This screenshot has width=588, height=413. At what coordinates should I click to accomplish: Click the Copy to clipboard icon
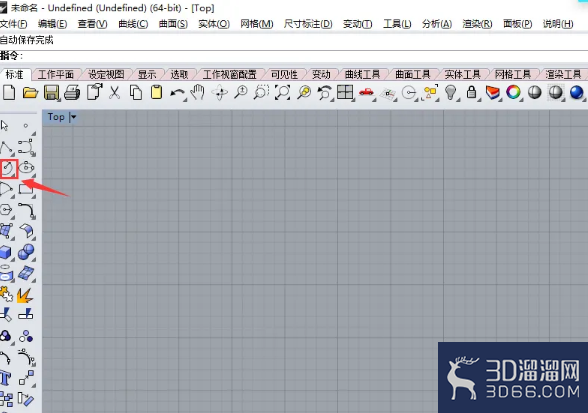(135, 92)
